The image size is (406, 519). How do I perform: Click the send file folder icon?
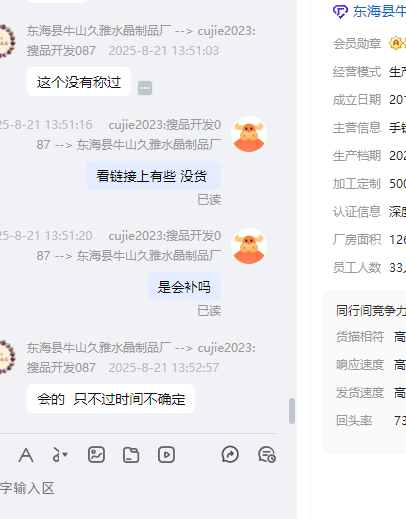point(131,455)
